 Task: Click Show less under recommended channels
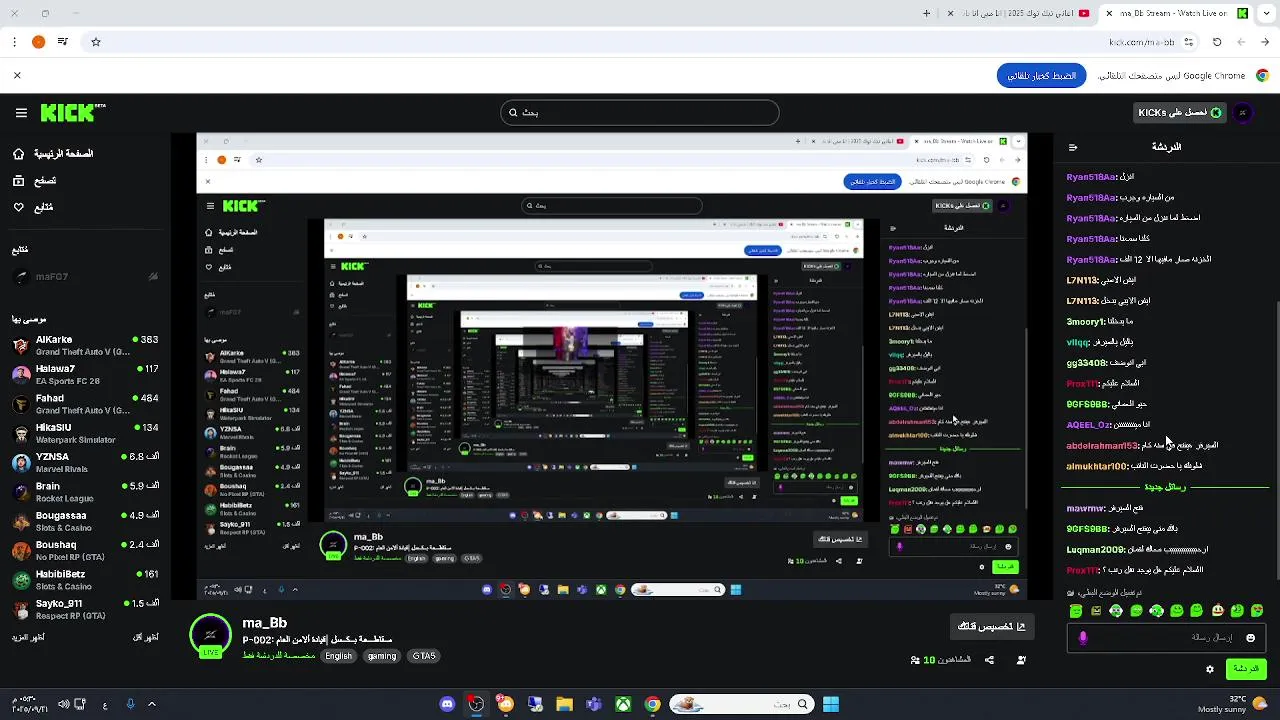[x=146, y=637]
